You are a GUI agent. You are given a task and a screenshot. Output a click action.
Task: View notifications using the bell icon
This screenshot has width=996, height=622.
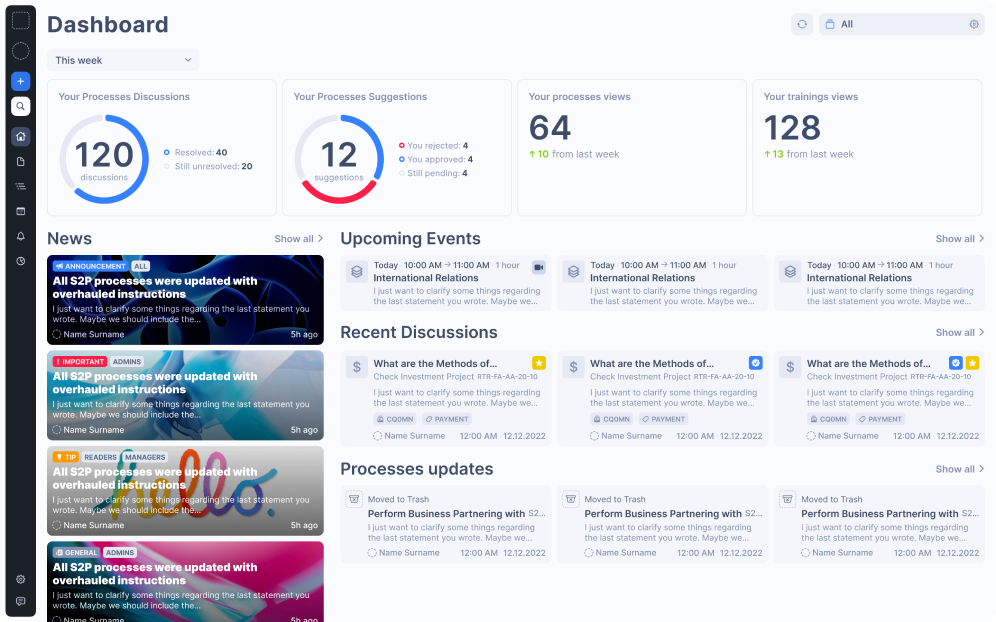[20, 236]
